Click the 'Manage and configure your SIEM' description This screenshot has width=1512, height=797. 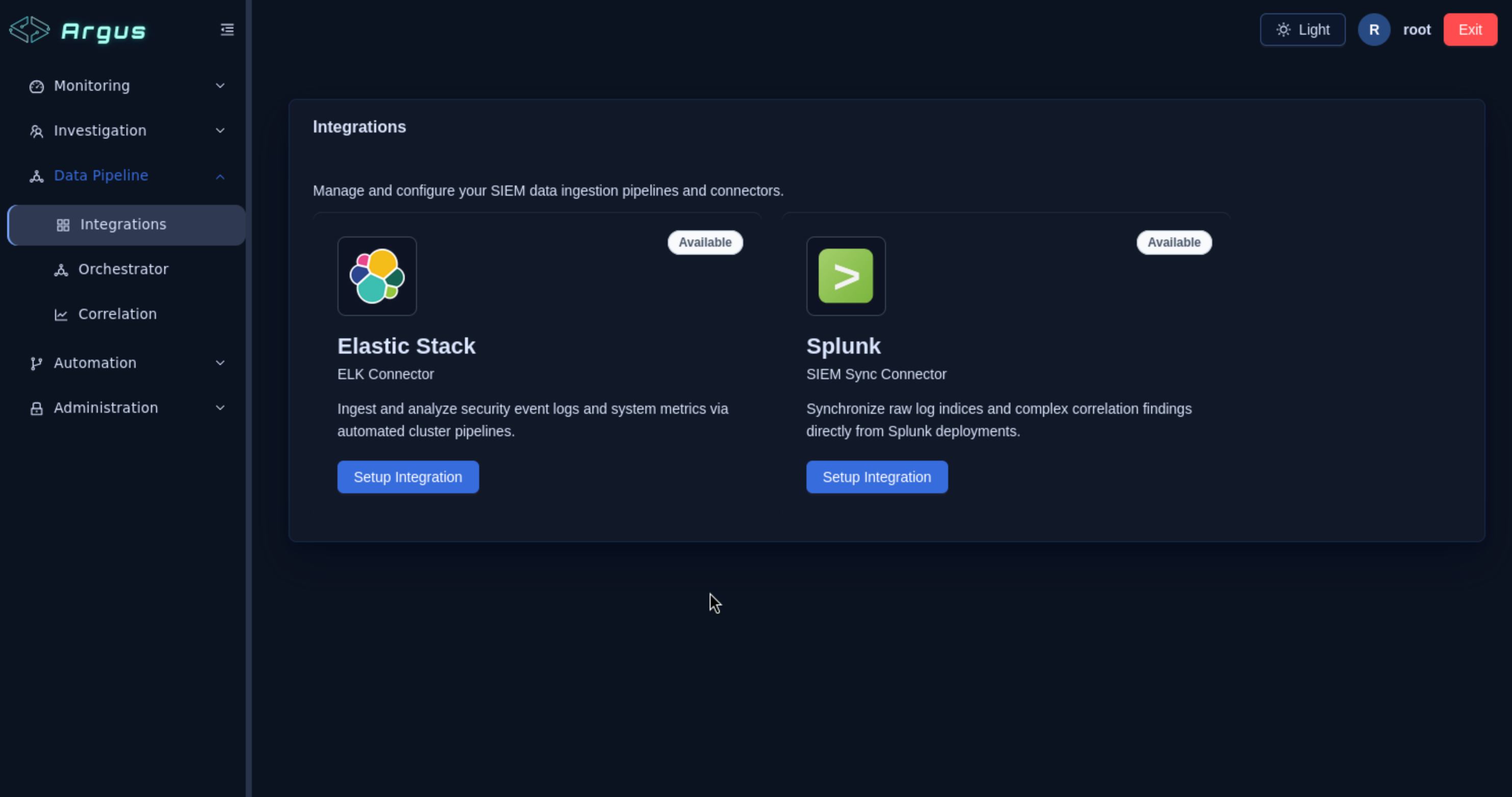[x=548, y=191]
